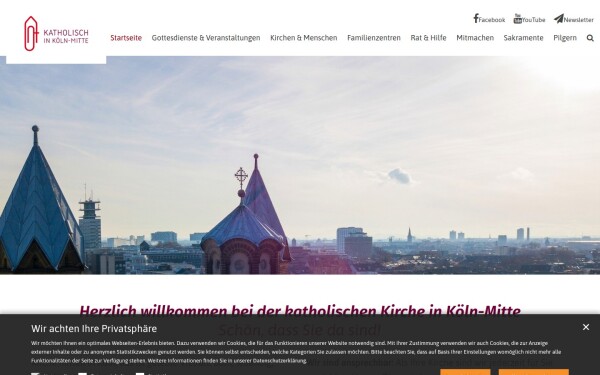
Task: Open the search magnifier icon
Action: [590, 38]
